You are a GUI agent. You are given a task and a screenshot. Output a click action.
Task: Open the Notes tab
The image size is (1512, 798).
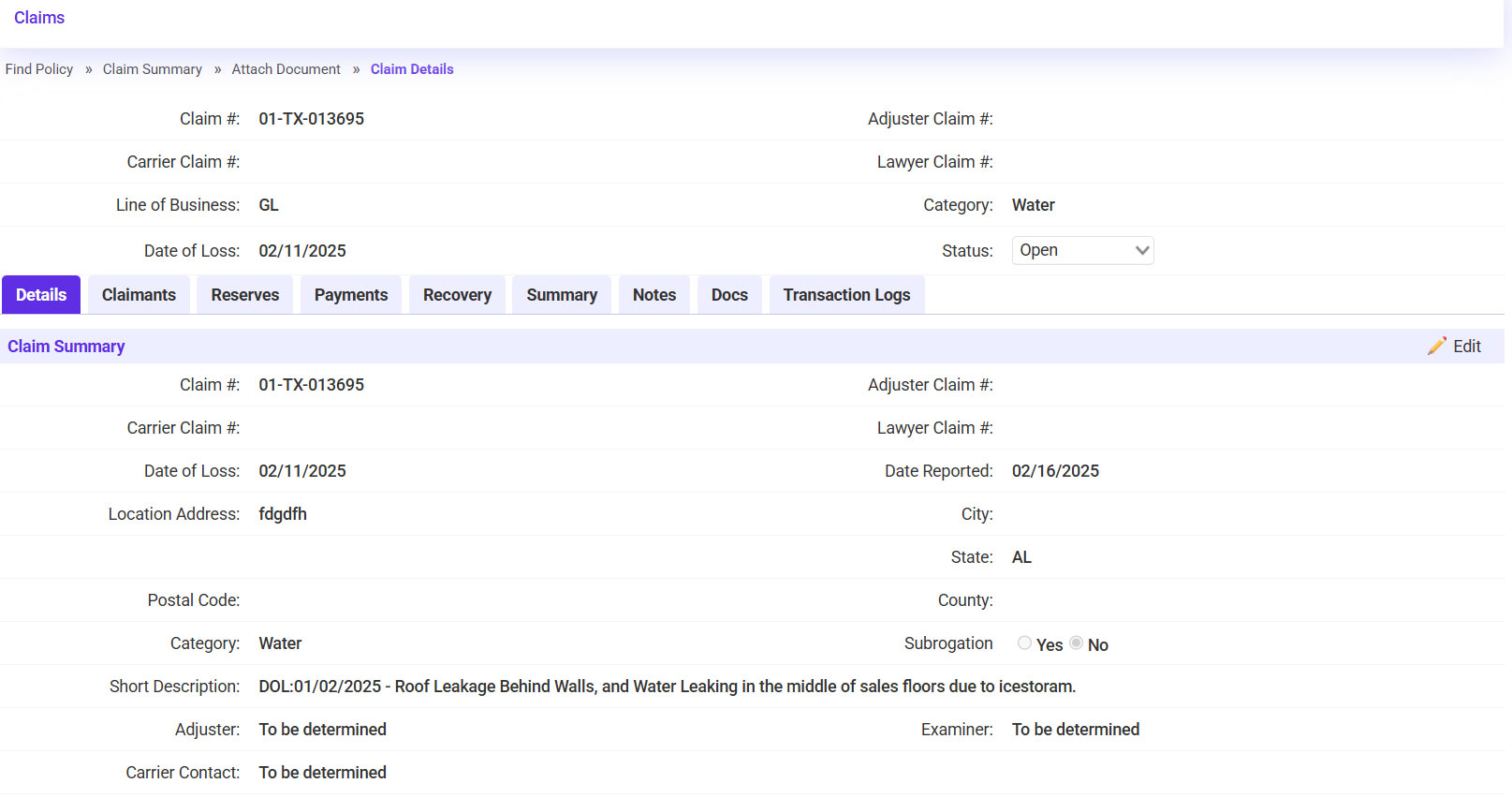tap(653, 295)
